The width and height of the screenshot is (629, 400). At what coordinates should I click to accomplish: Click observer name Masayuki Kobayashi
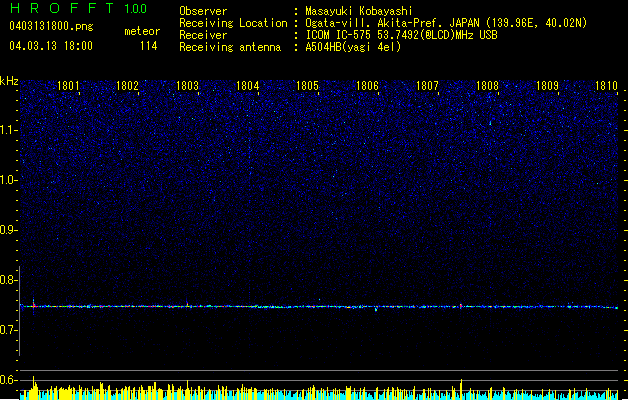(359, 11)
